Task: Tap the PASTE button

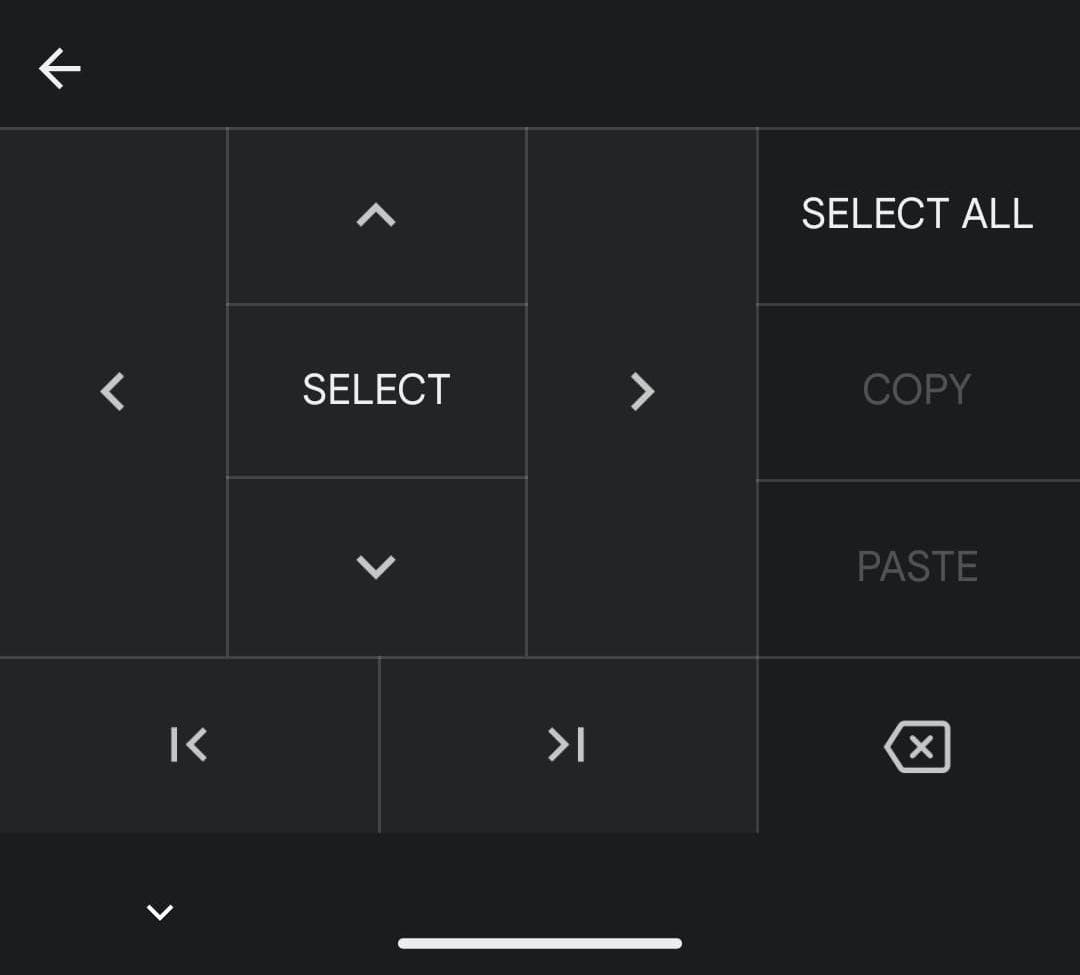Action: point(917,567)
